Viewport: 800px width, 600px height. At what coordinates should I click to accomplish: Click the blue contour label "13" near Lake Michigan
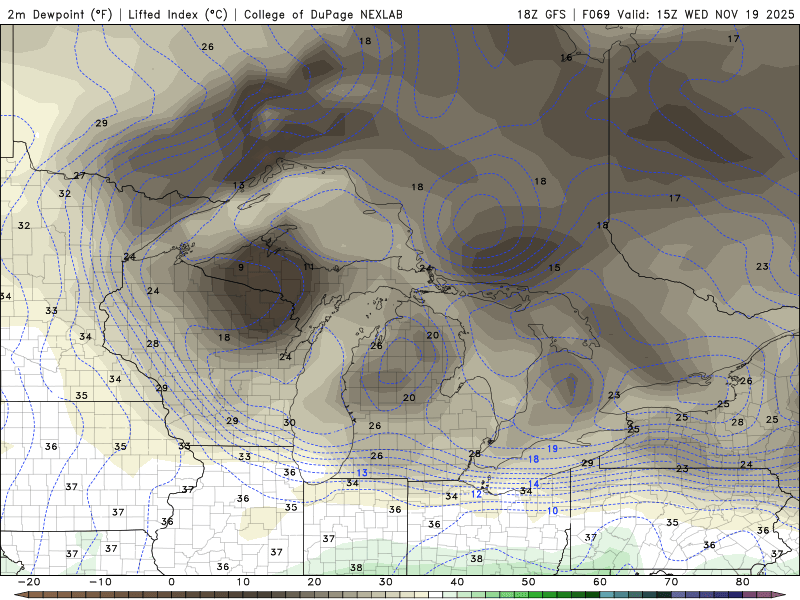362,473
